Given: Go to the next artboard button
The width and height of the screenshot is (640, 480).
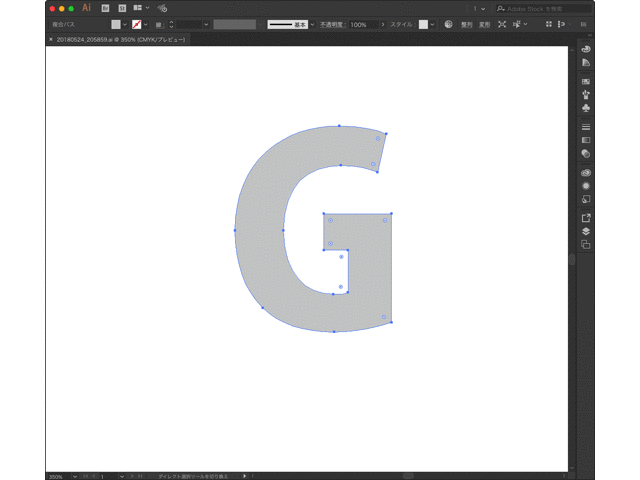Looking at the screenshot, I should click(132, 476).
